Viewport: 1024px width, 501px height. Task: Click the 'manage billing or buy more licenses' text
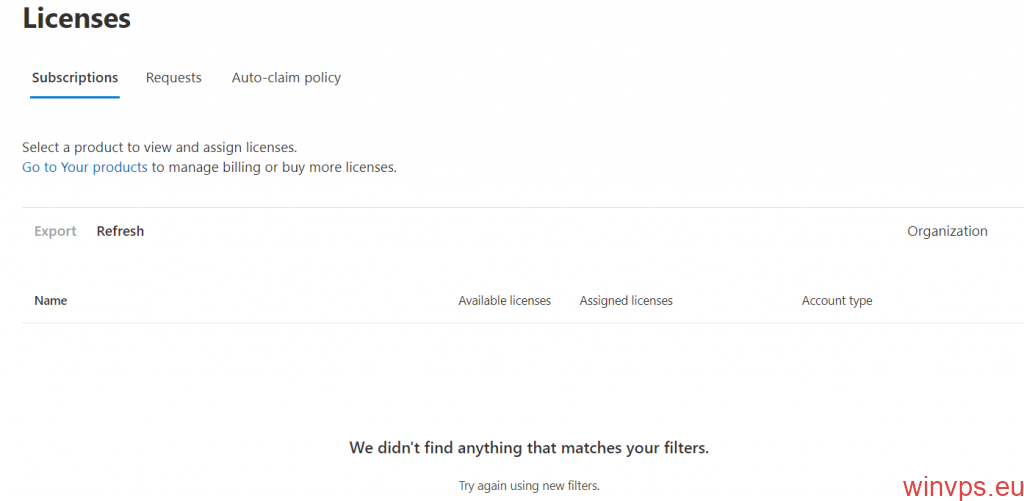pyautogui.click(x=274, y=167)
